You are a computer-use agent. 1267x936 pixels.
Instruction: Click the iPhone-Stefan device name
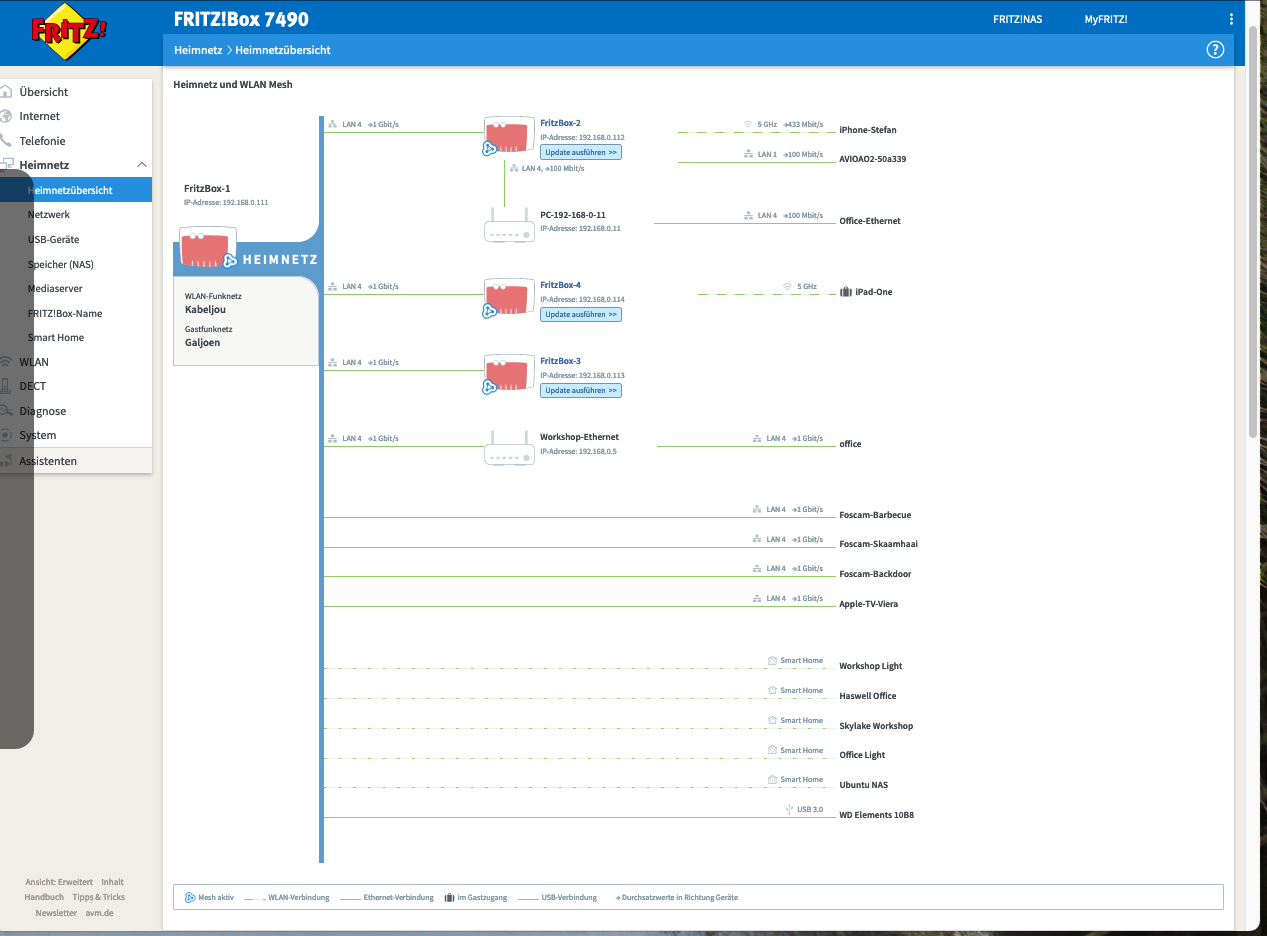point(868,130)
